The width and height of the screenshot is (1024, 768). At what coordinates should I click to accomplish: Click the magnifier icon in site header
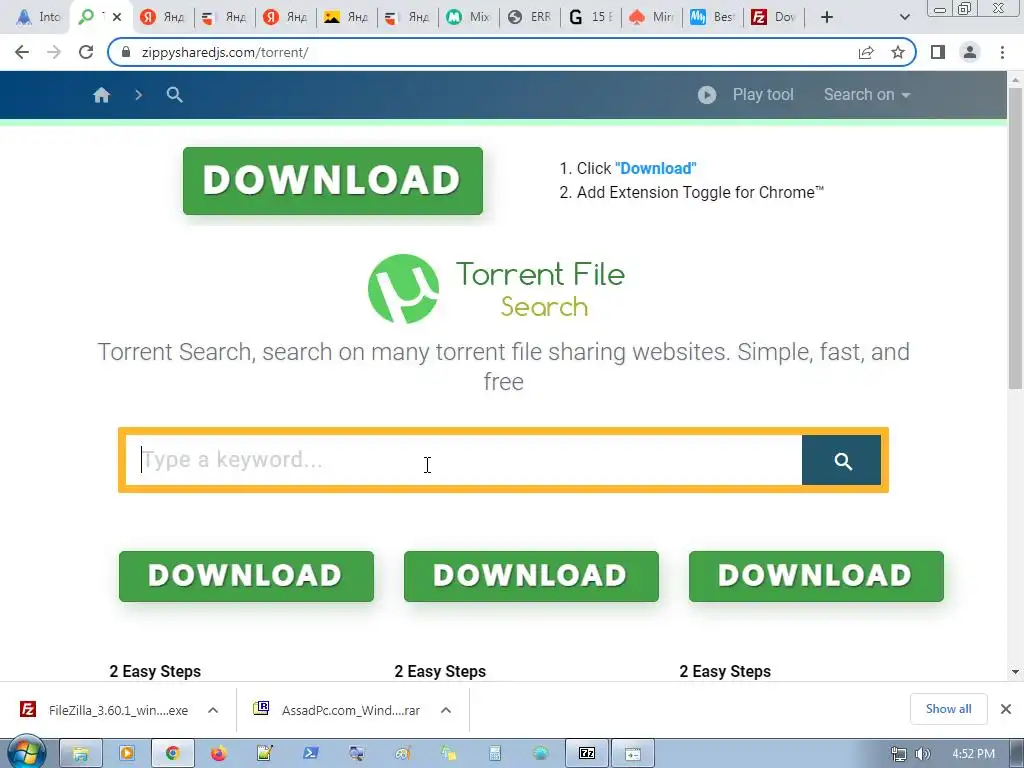point(174,95)
